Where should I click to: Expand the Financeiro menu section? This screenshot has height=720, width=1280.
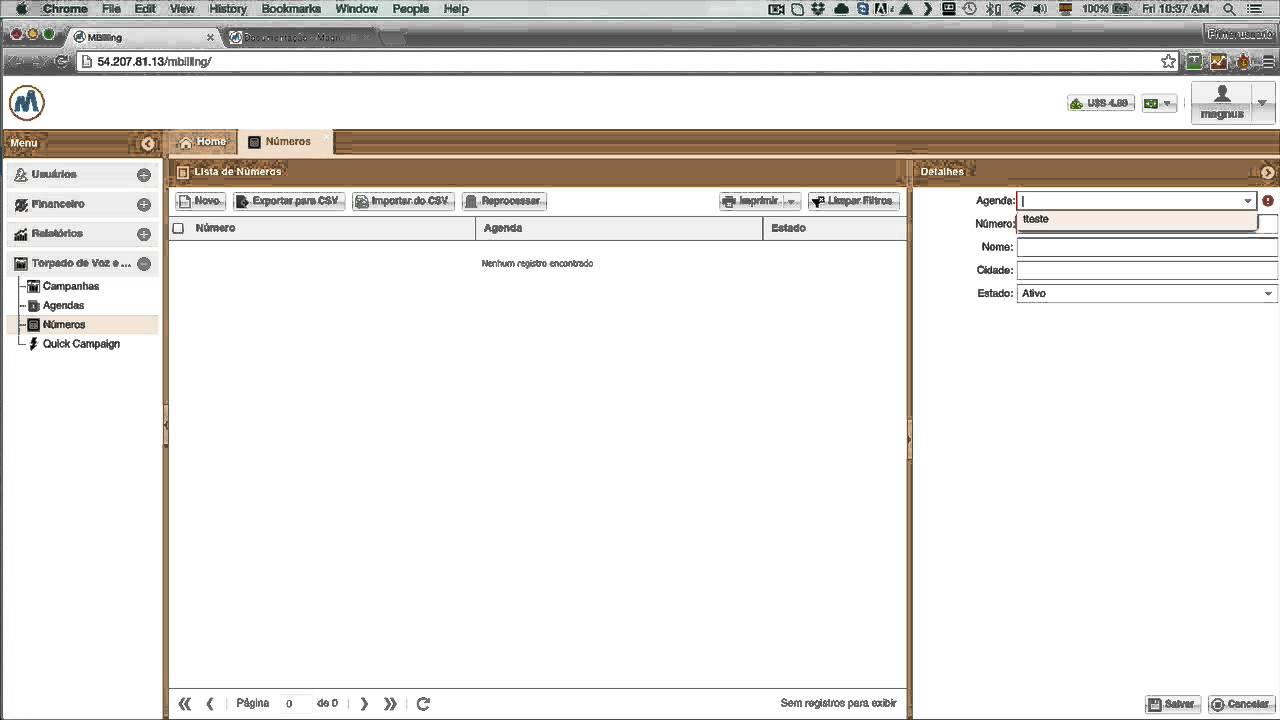click(x=144, y=205)
